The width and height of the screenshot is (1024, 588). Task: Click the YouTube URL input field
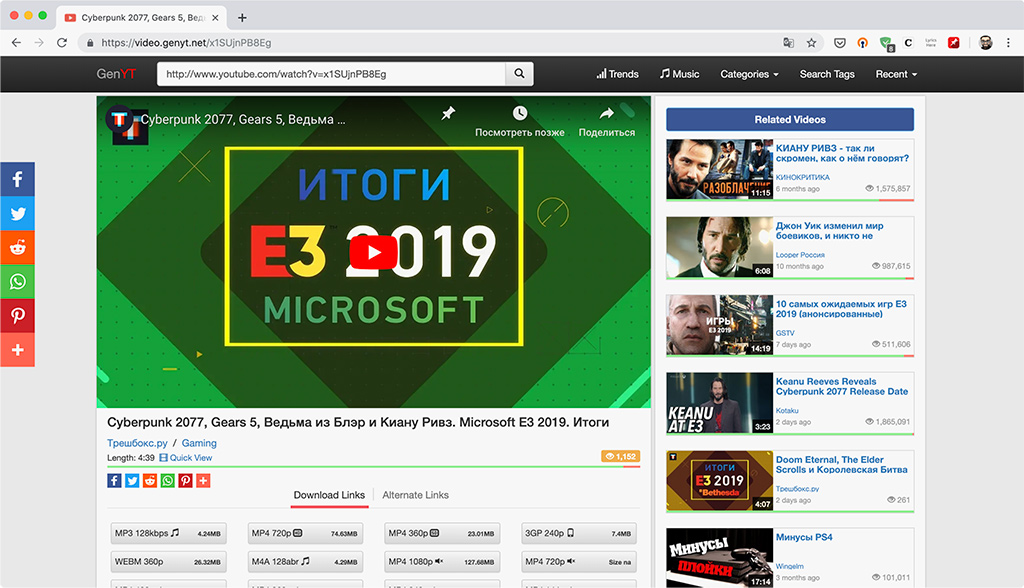coord(331,74)
